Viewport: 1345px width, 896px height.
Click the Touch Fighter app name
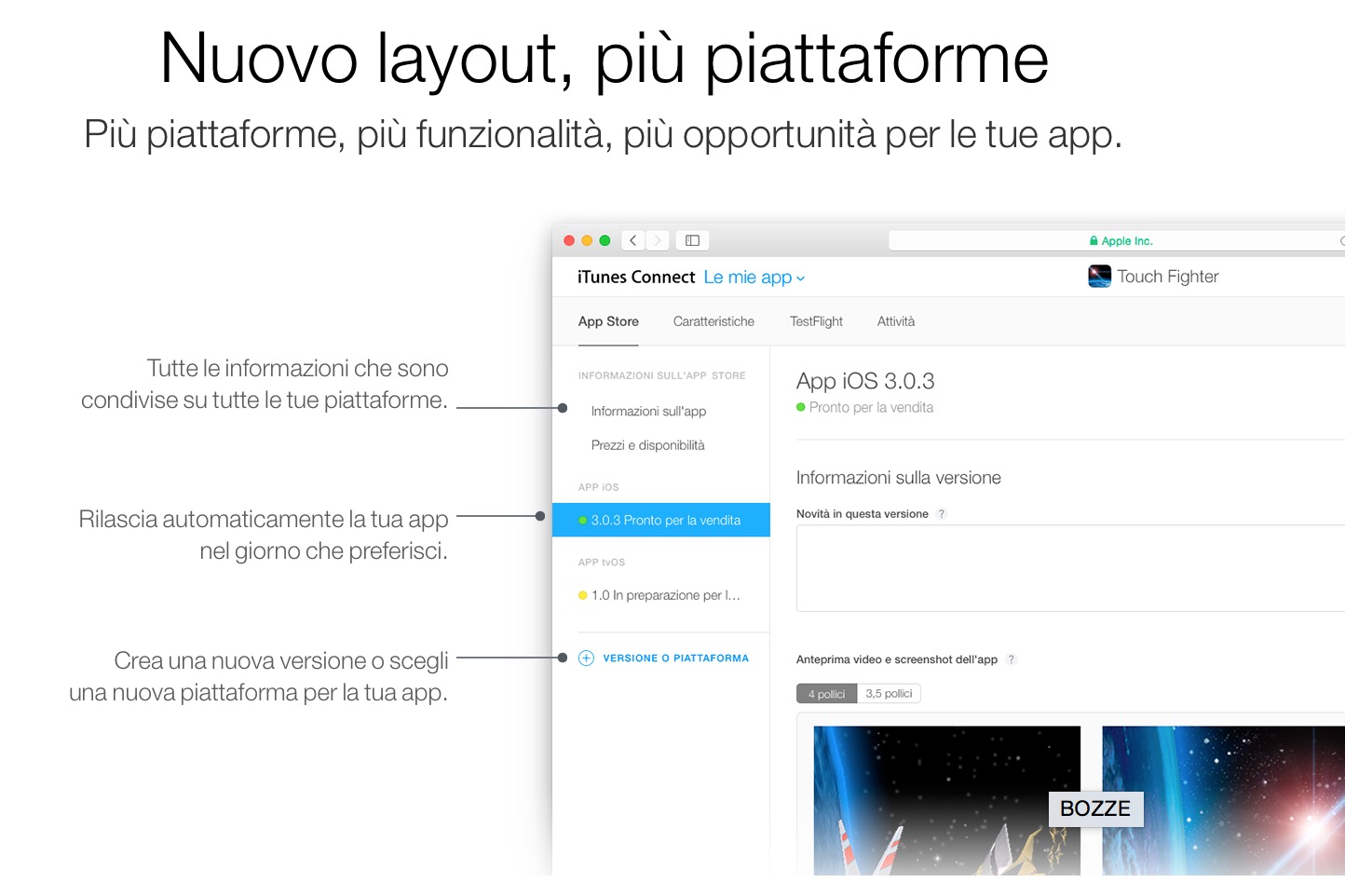tap(1168, 277)
